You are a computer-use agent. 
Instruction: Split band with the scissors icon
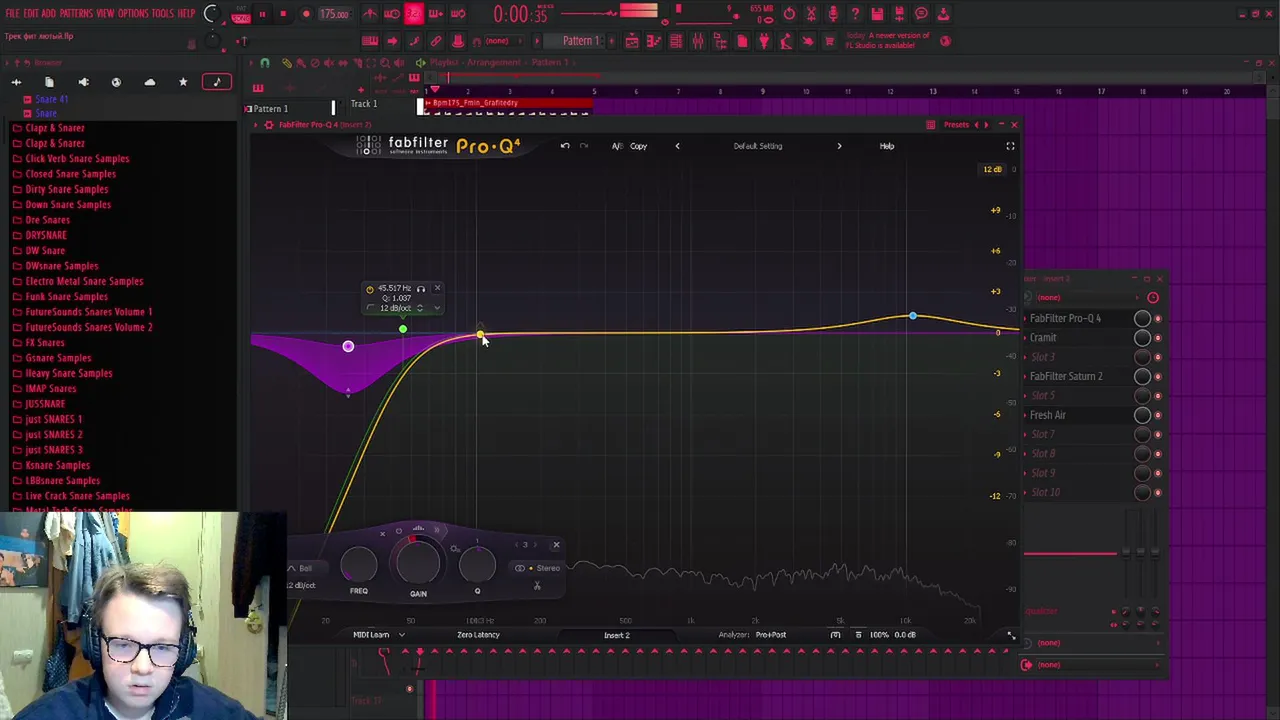coord(537,586)
